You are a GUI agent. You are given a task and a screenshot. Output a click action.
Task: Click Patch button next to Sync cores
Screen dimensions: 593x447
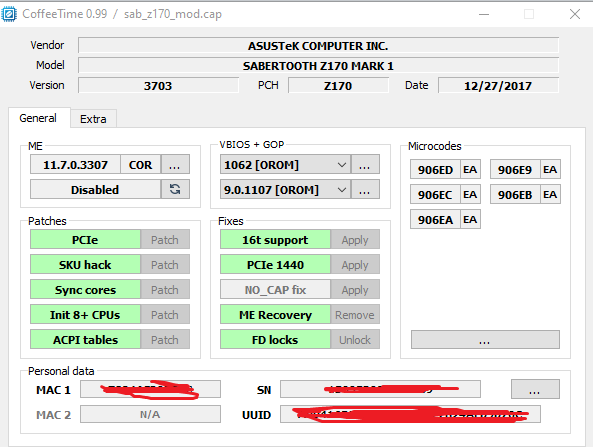165,289
